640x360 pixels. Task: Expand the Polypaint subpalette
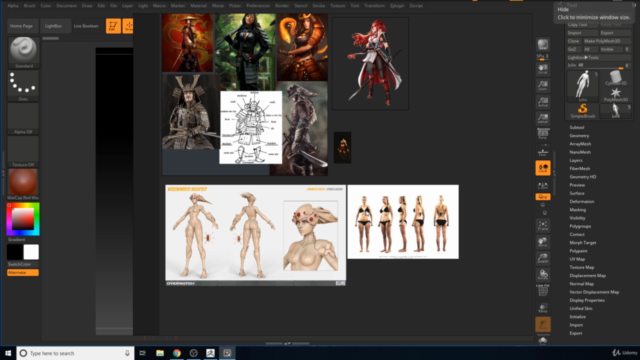click(x=578, y=251)
